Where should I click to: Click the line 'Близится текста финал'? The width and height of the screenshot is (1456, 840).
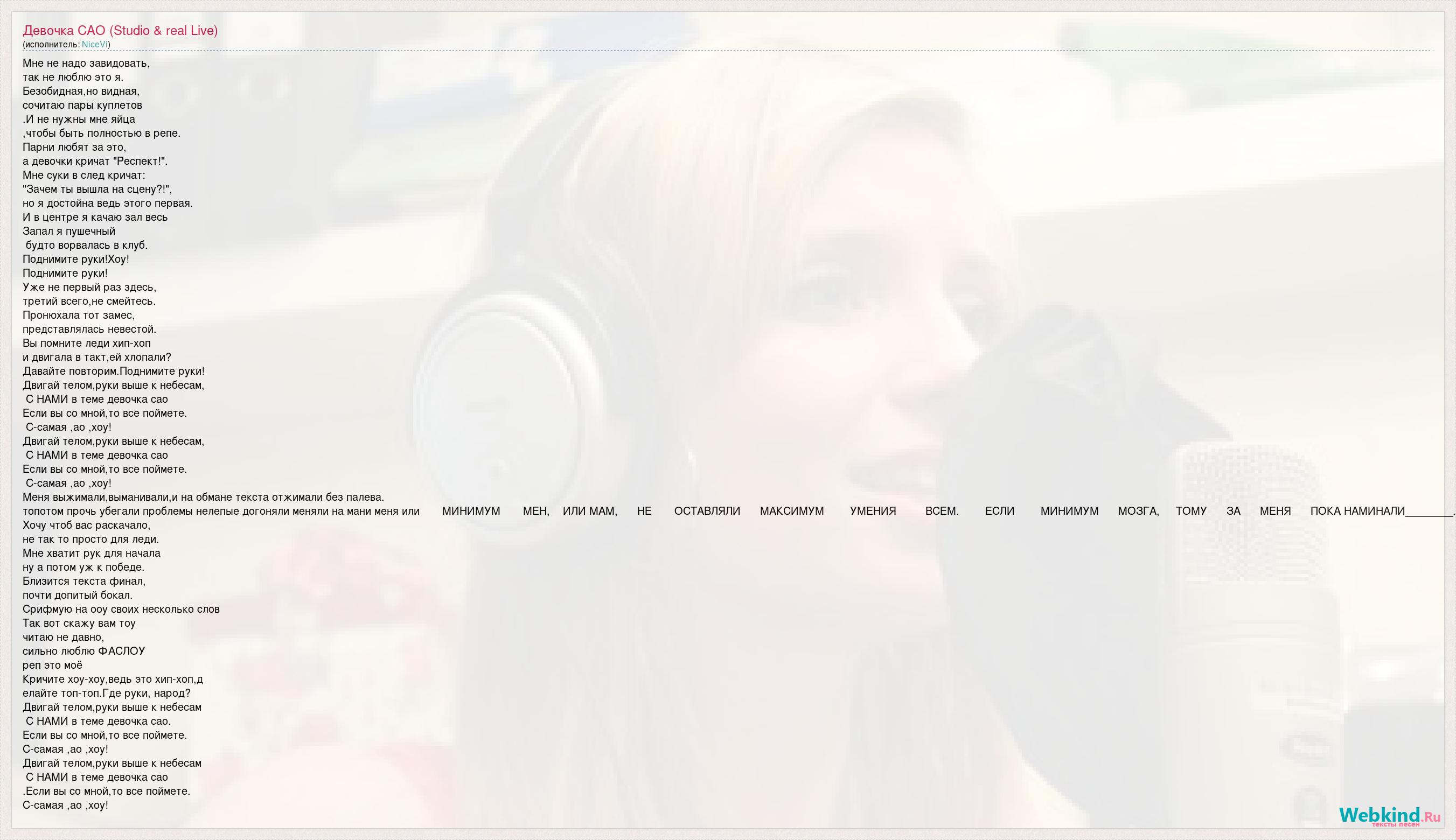coord(83,582)
